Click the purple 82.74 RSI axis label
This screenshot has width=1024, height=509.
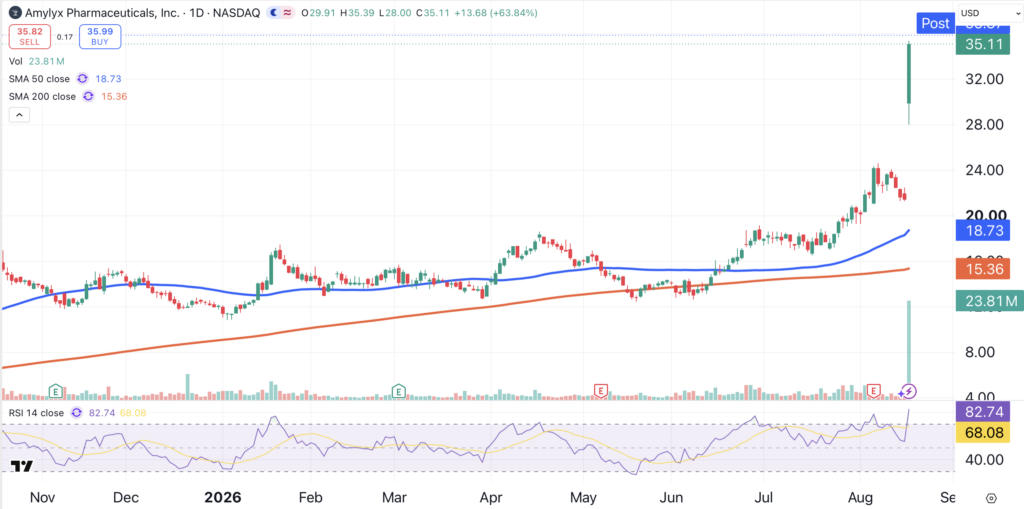coord(982,412)
